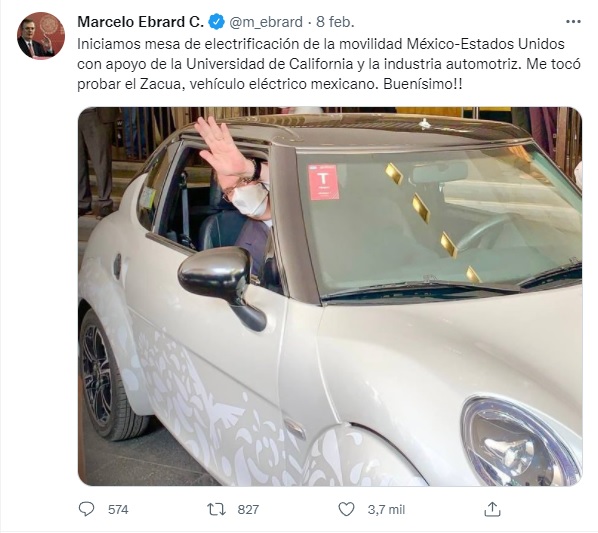Viewport: 598px width, 533px height.
Task: Click the black side mirror in photo
Action: pyautogui.click(x=222, y=284)
